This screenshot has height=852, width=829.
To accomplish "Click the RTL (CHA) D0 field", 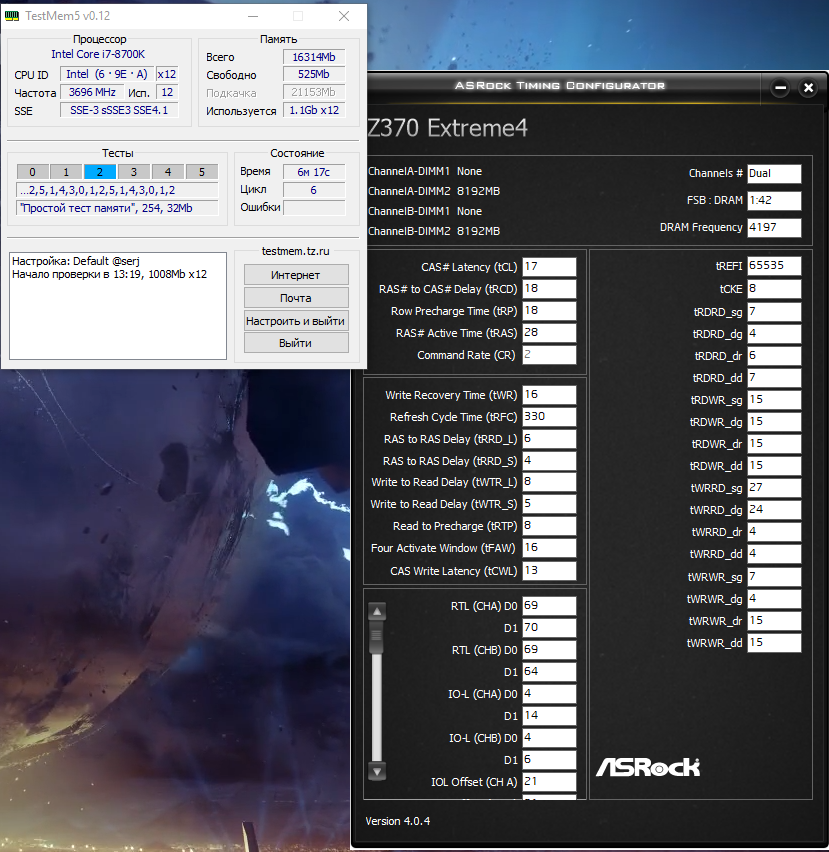I will pyautogui.click(x=549, y=606).
